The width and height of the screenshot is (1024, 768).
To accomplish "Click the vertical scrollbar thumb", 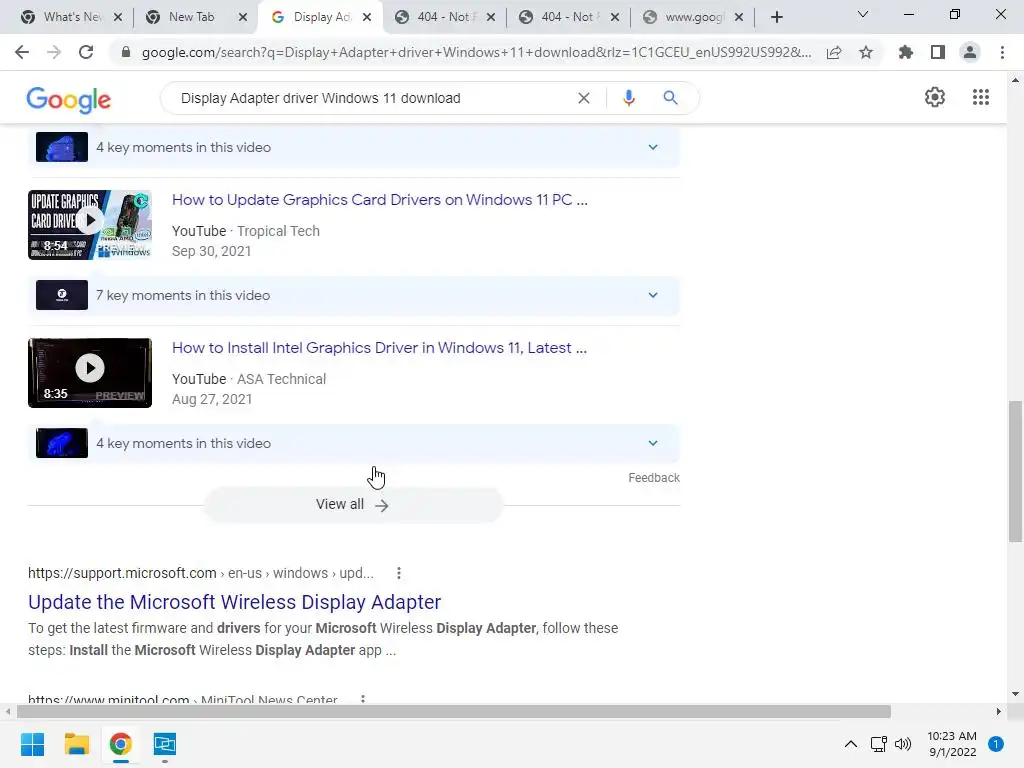I will tap(1015, 472).
